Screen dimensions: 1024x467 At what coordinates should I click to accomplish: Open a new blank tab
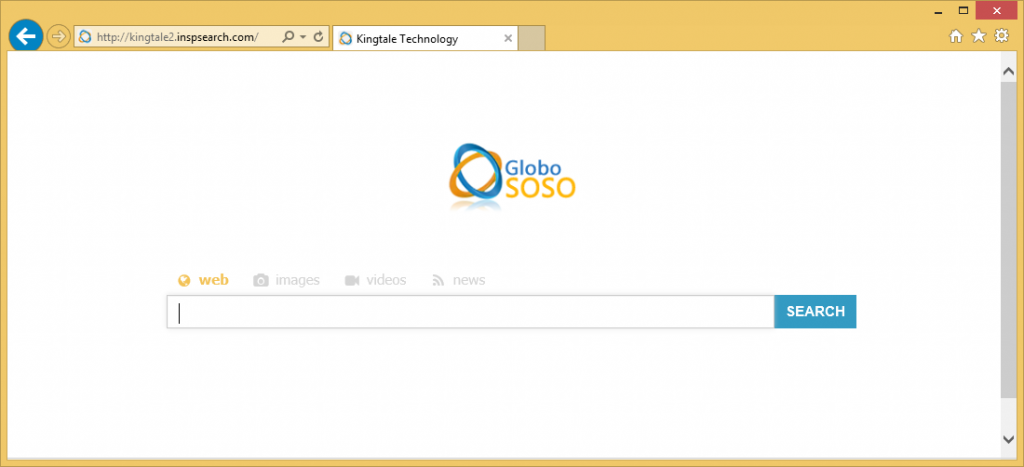pos(532,39)
